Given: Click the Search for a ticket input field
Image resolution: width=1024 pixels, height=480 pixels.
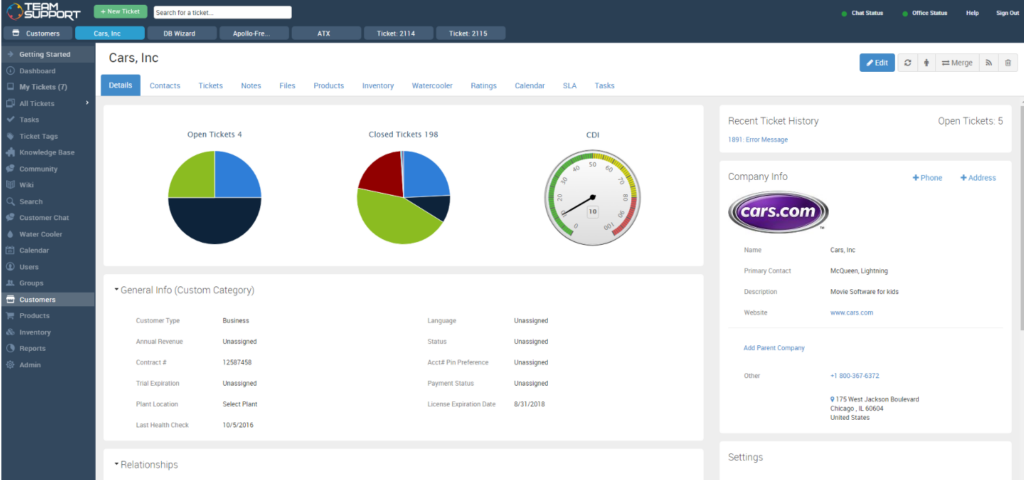Looking at the screenshot, I should pyautogui.click(x=223, y=12).
